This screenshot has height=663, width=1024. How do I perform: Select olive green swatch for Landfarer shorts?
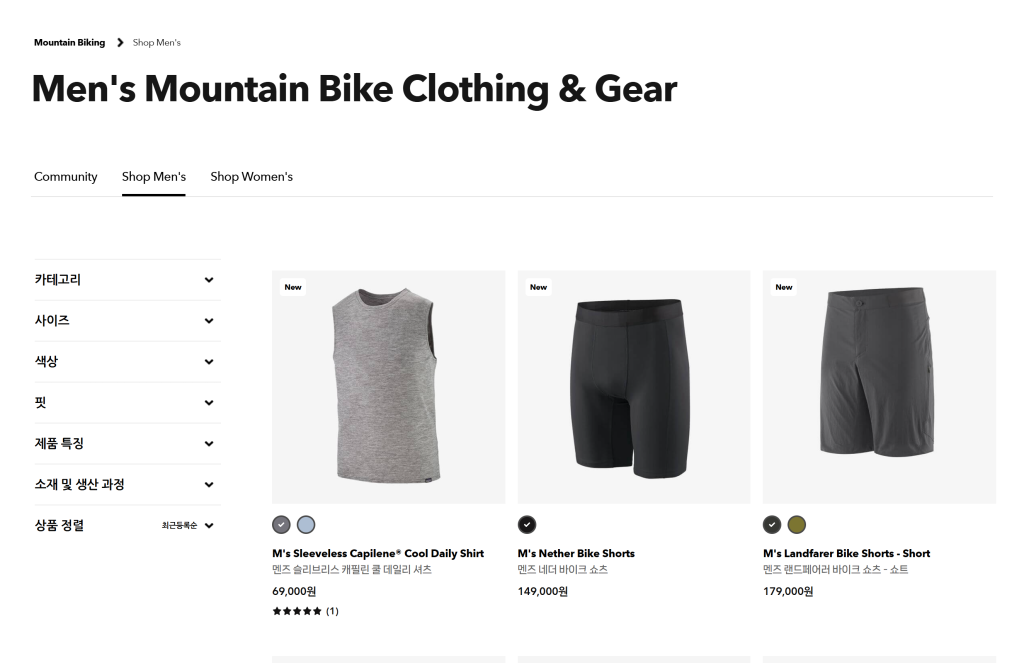(x=797, y=525)
